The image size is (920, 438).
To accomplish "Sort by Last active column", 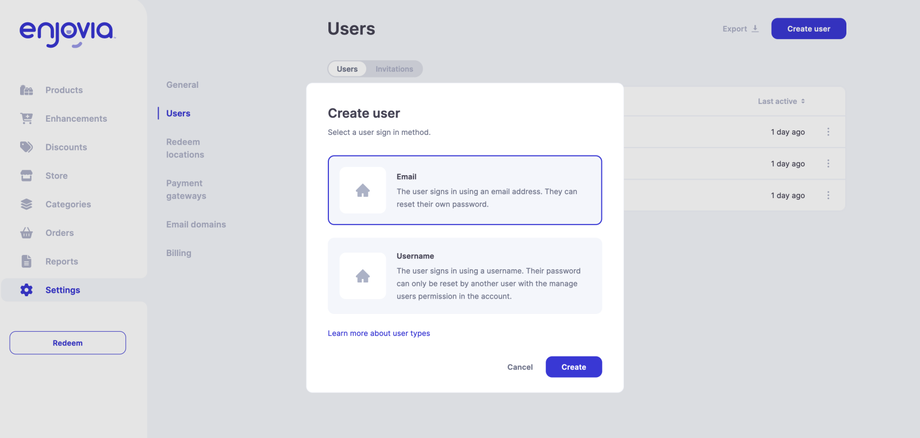I will pyautogui.click(x=781, y=101).
